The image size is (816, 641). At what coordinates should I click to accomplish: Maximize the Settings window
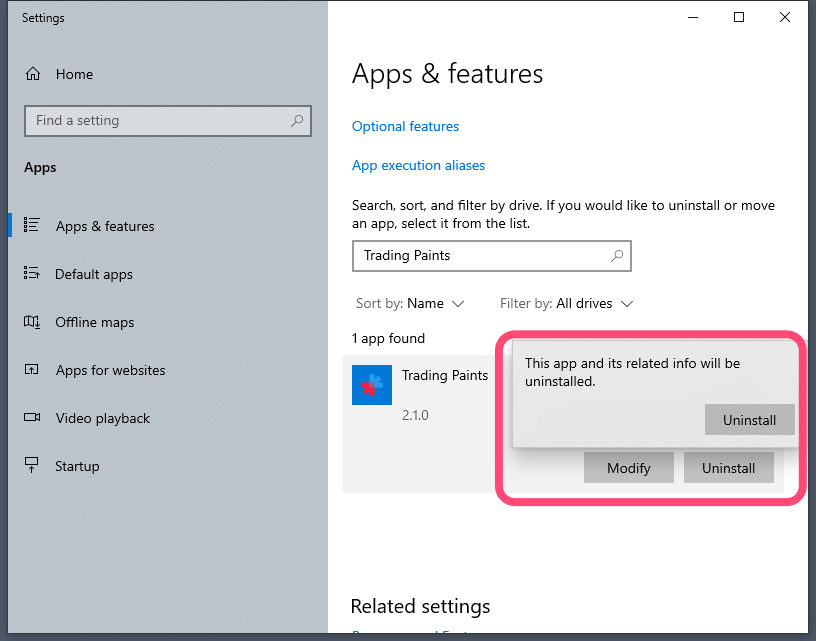tap(739, 17)
